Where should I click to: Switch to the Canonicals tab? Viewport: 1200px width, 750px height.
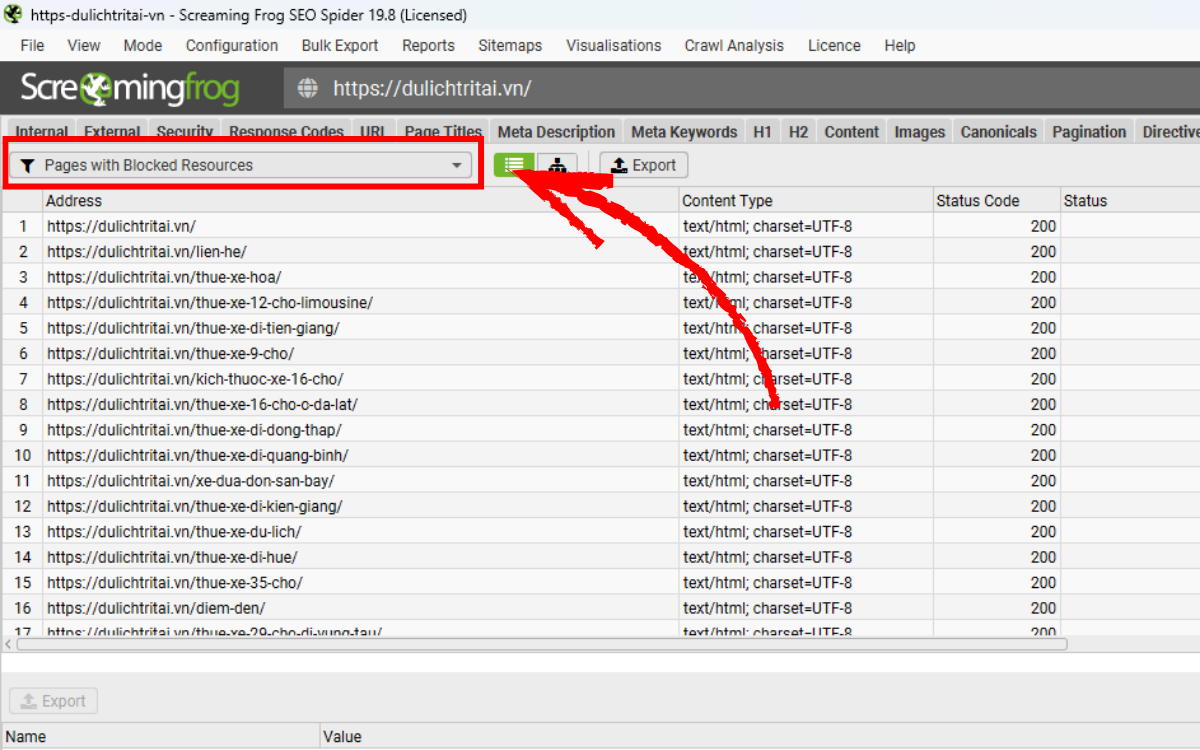click(x=998, y=132)
